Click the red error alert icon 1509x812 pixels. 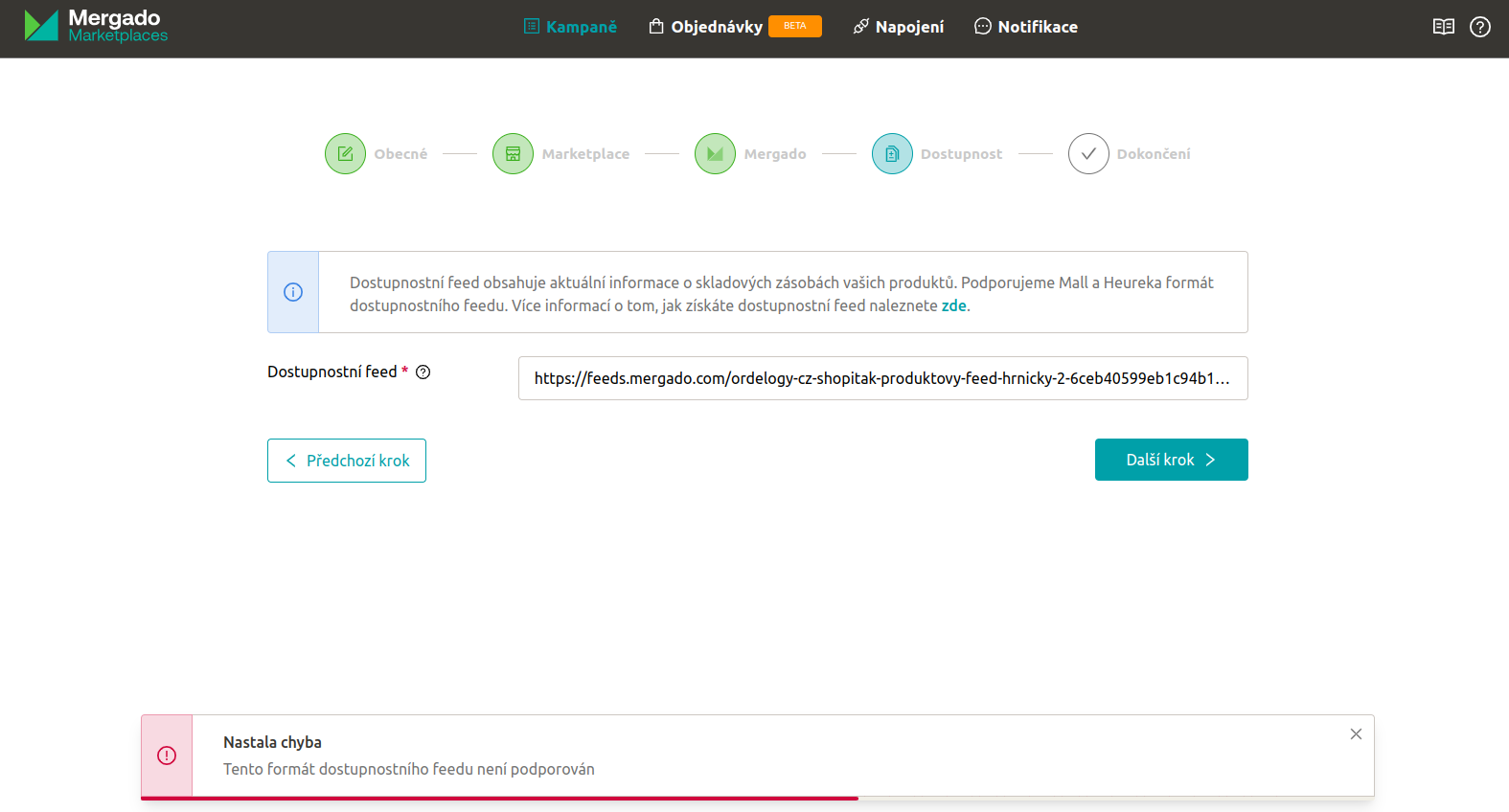click(167, 756)
